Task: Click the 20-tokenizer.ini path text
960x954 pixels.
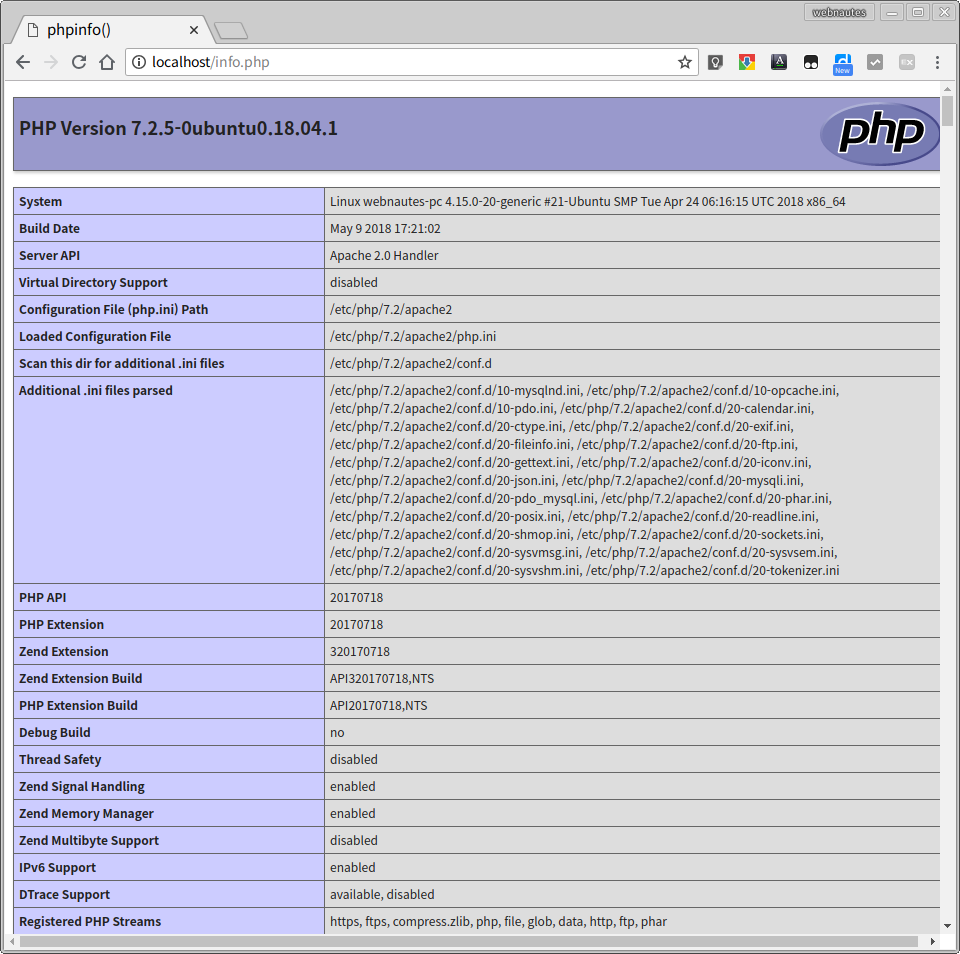Action: [713, 570]
